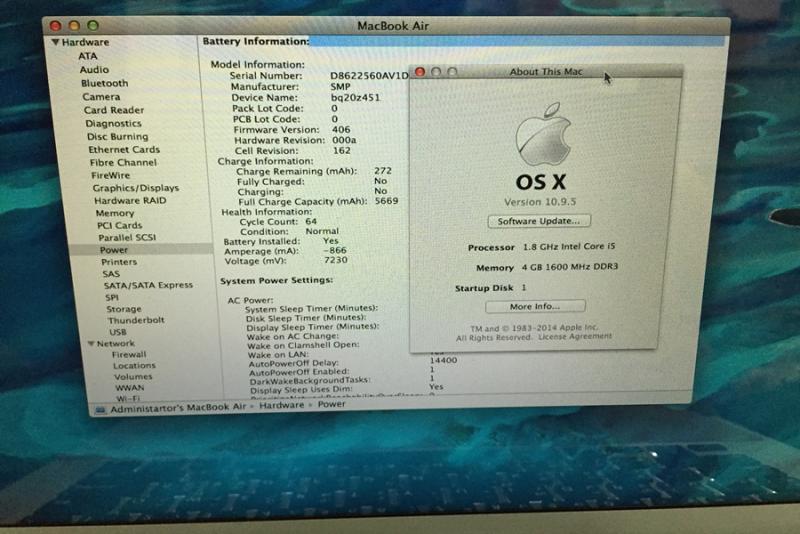Click the Software Update button

(x=539, y=221)
